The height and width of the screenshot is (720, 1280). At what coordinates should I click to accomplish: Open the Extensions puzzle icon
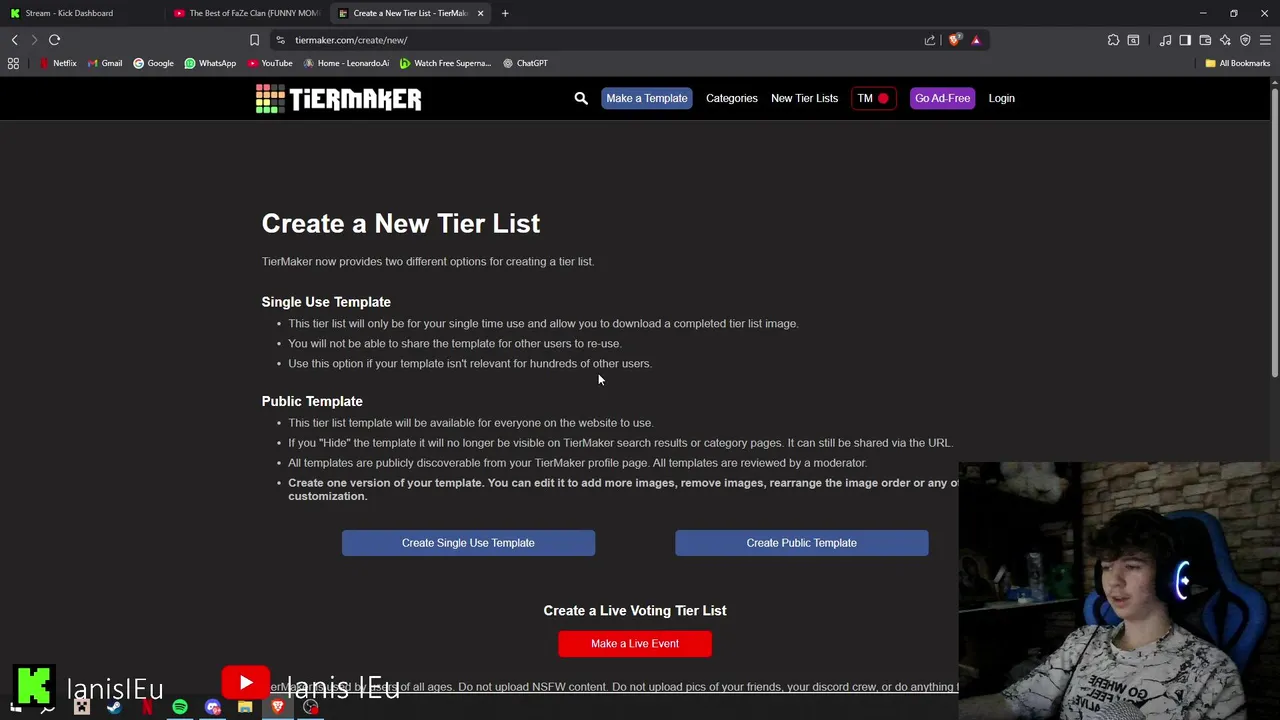[1113, 40]
